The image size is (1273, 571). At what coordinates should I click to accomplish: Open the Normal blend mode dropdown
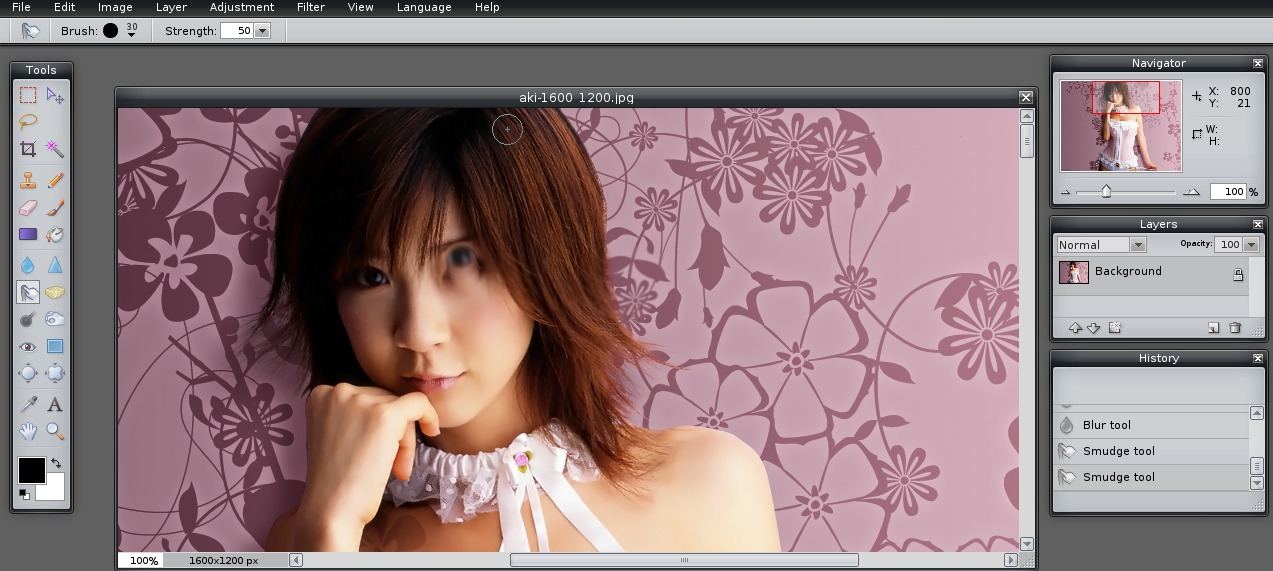coord(1137,245)
